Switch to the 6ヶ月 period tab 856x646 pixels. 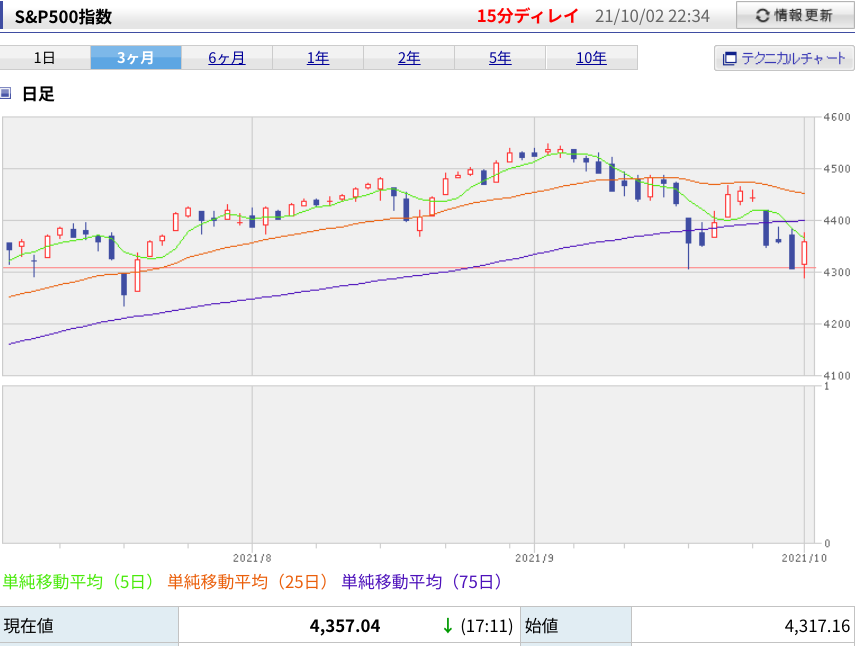coord(227,58)
